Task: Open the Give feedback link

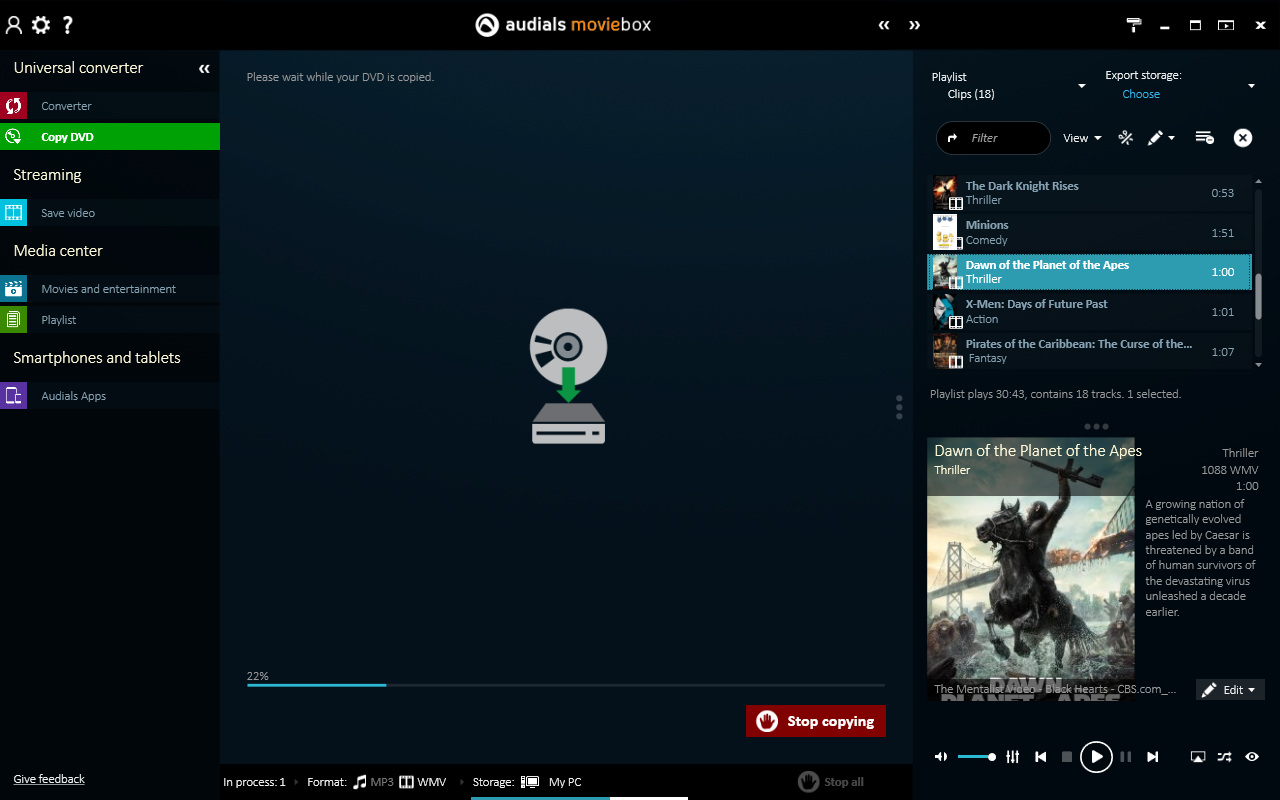Action: coord(49,779)
